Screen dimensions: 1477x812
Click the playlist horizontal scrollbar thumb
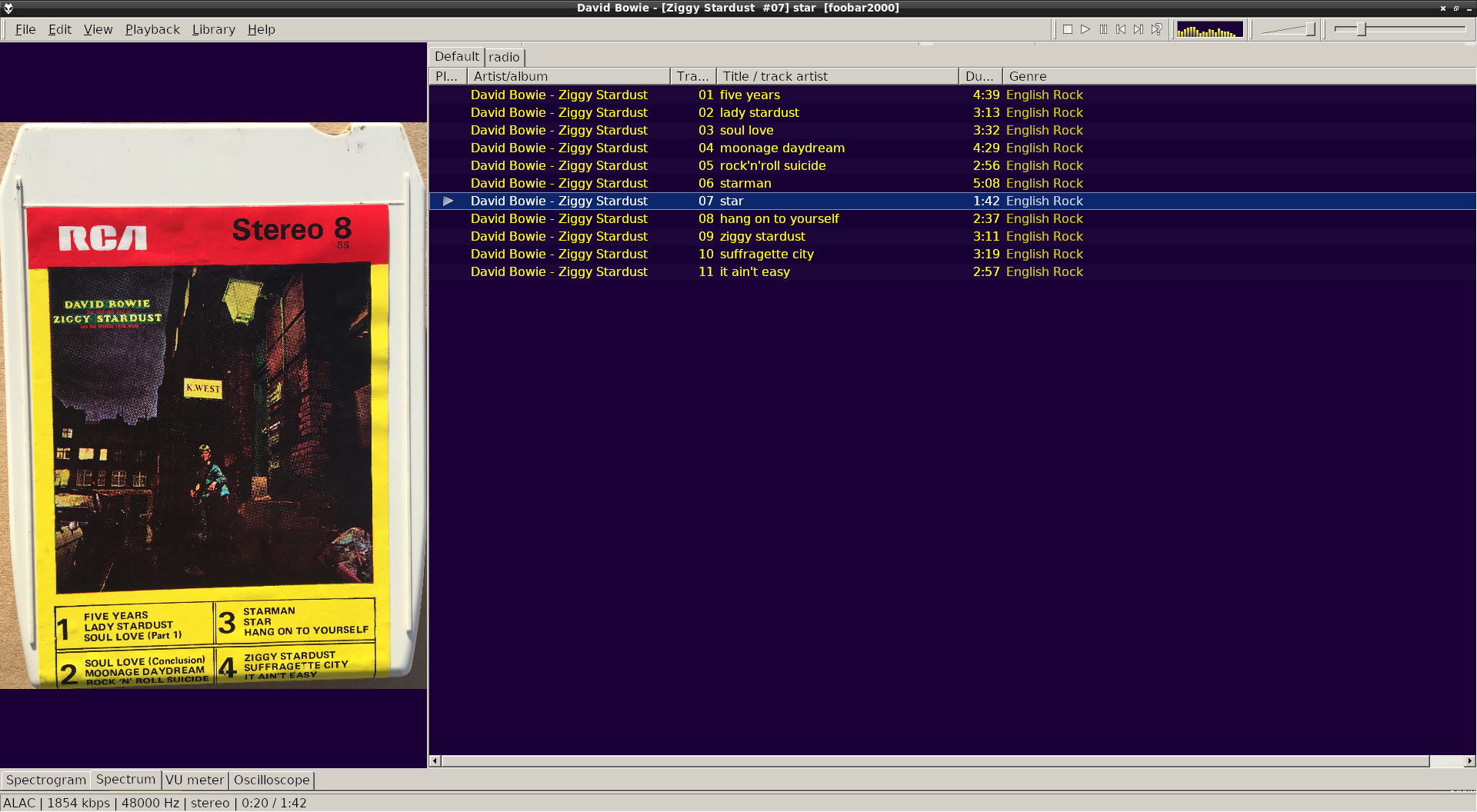tap(935, 761)
